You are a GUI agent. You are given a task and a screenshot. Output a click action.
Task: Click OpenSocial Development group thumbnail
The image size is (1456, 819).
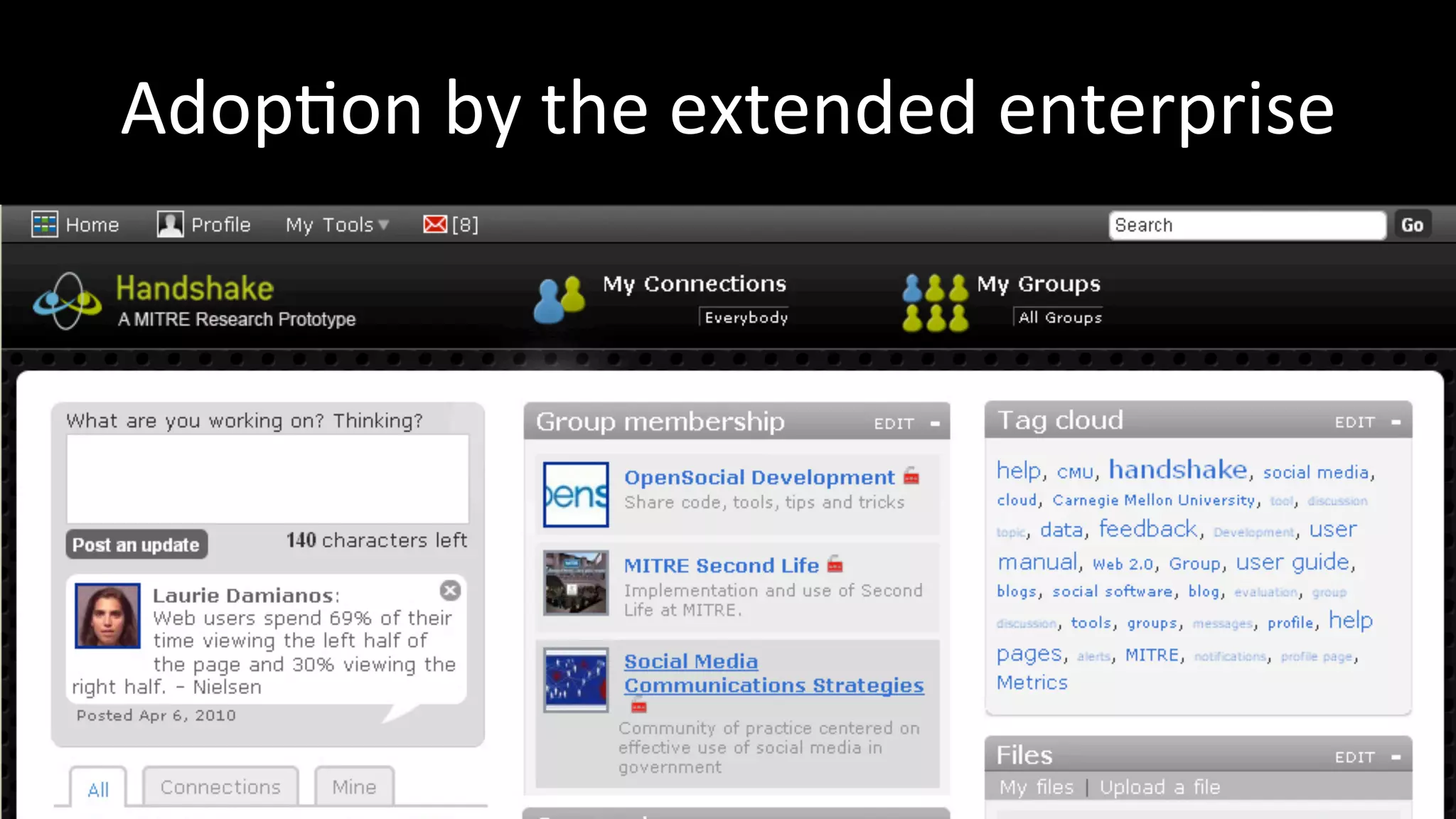coord(576,494)
